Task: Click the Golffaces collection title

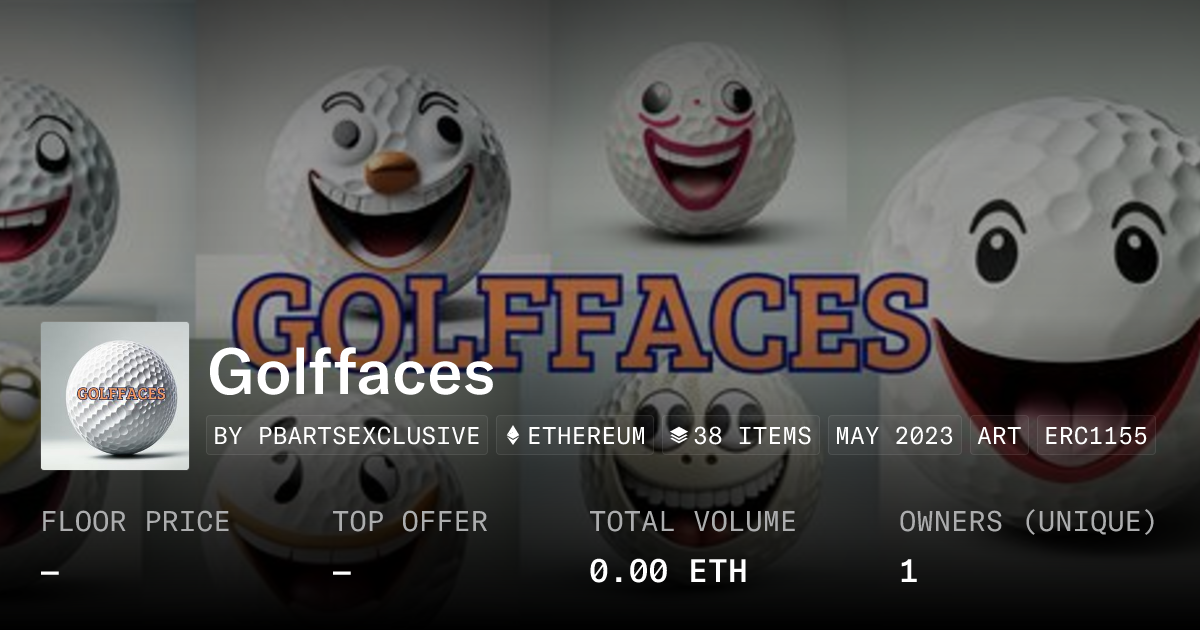Action: 351,374
